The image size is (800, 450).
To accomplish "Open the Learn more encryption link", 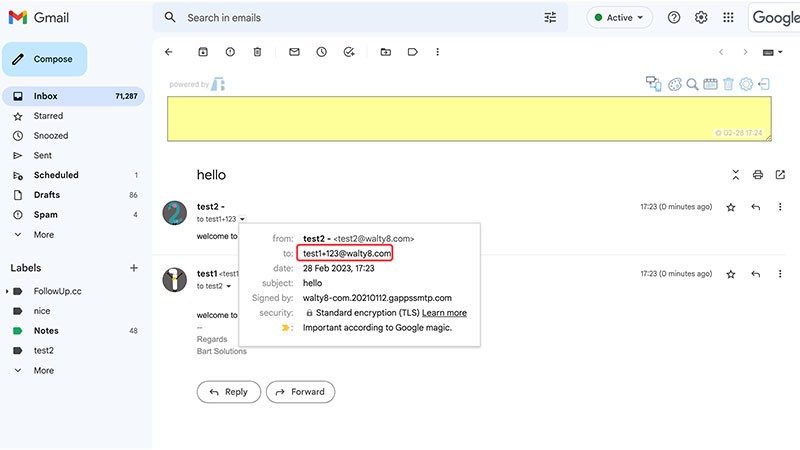I will [x=444, y=313].
